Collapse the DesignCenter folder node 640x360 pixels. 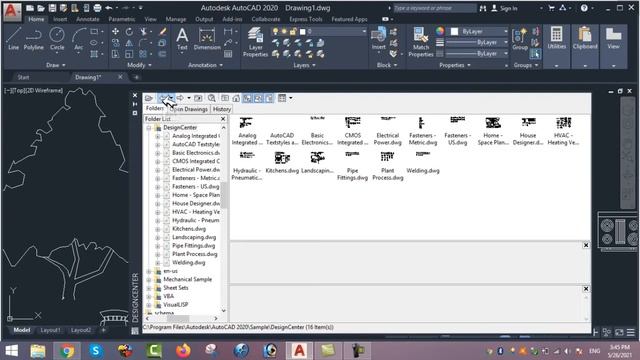pos(149,128)
